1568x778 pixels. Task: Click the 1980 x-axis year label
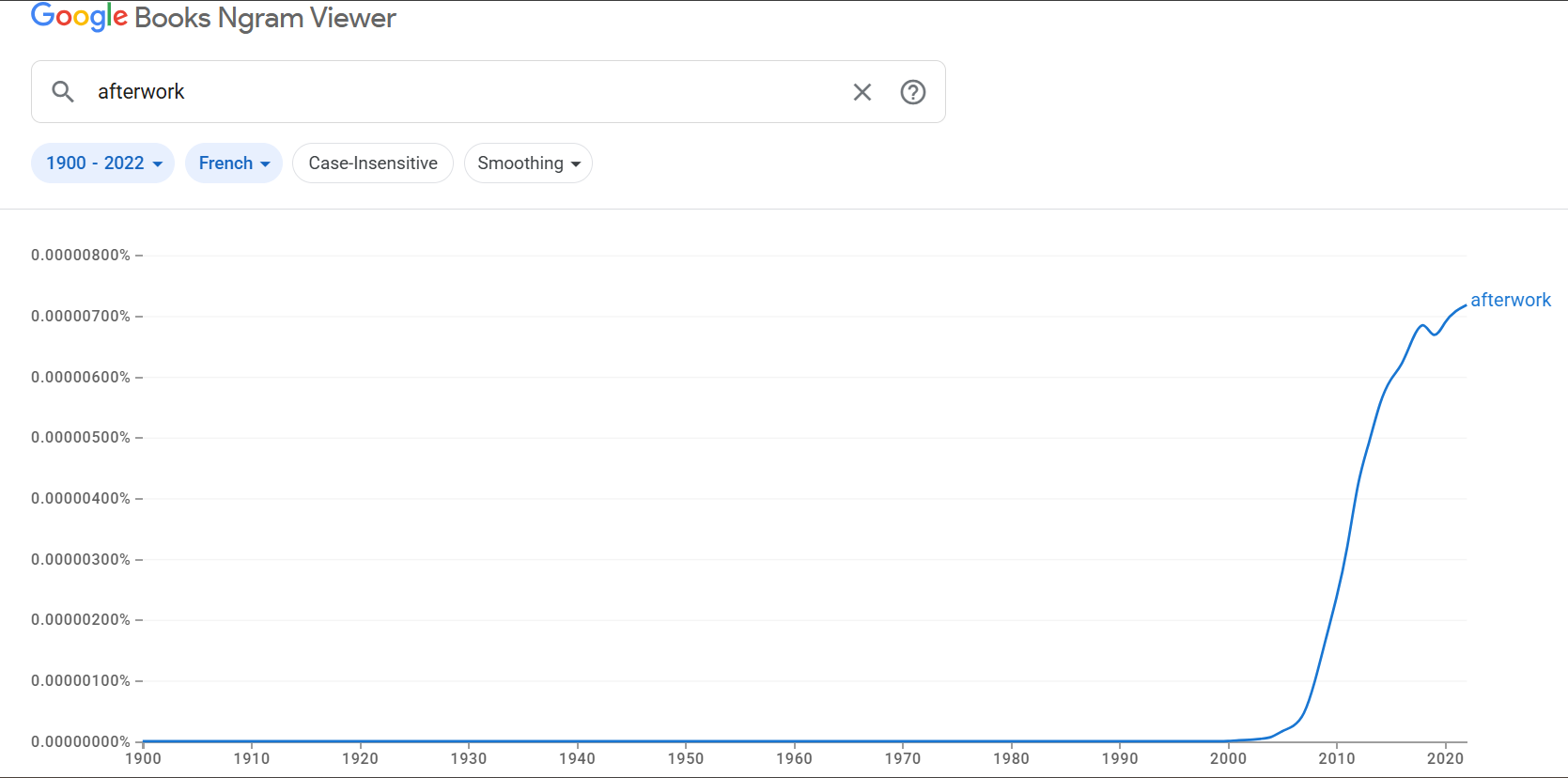[x=1011, y=759]
